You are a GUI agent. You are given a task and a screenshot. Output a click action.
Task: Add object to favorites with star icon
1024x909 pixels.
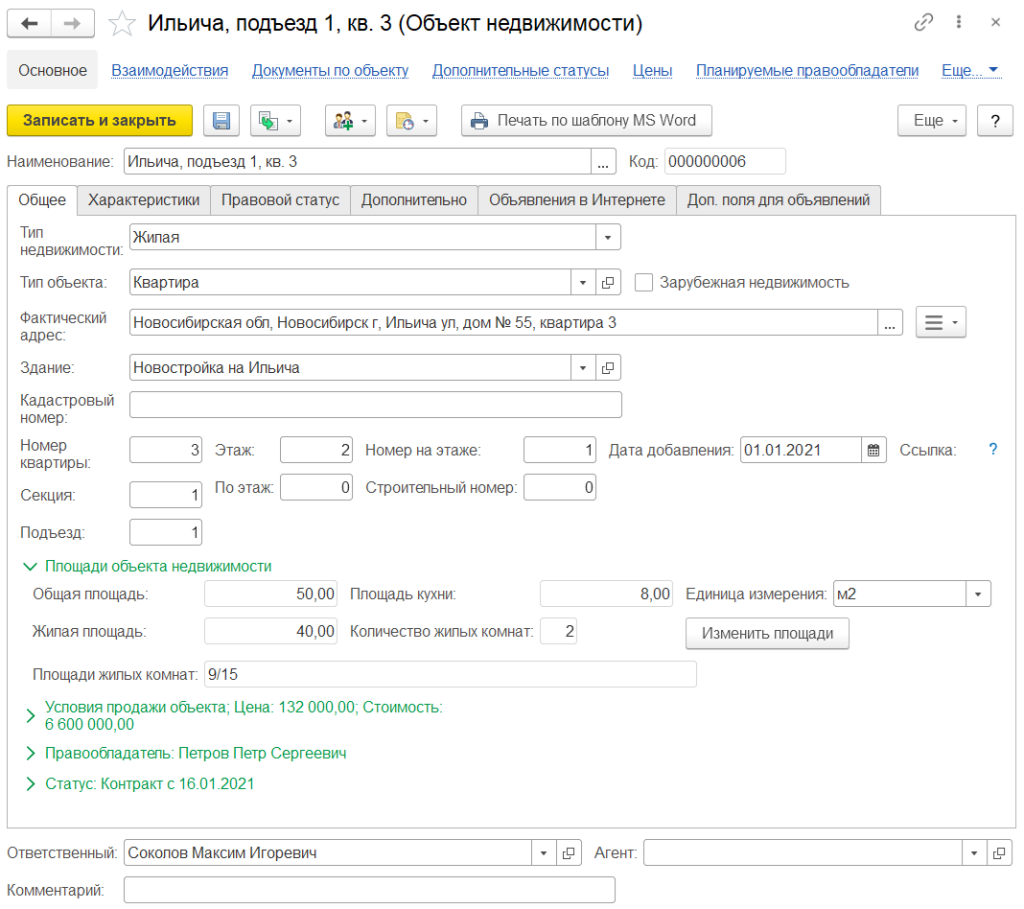(121, 23)
